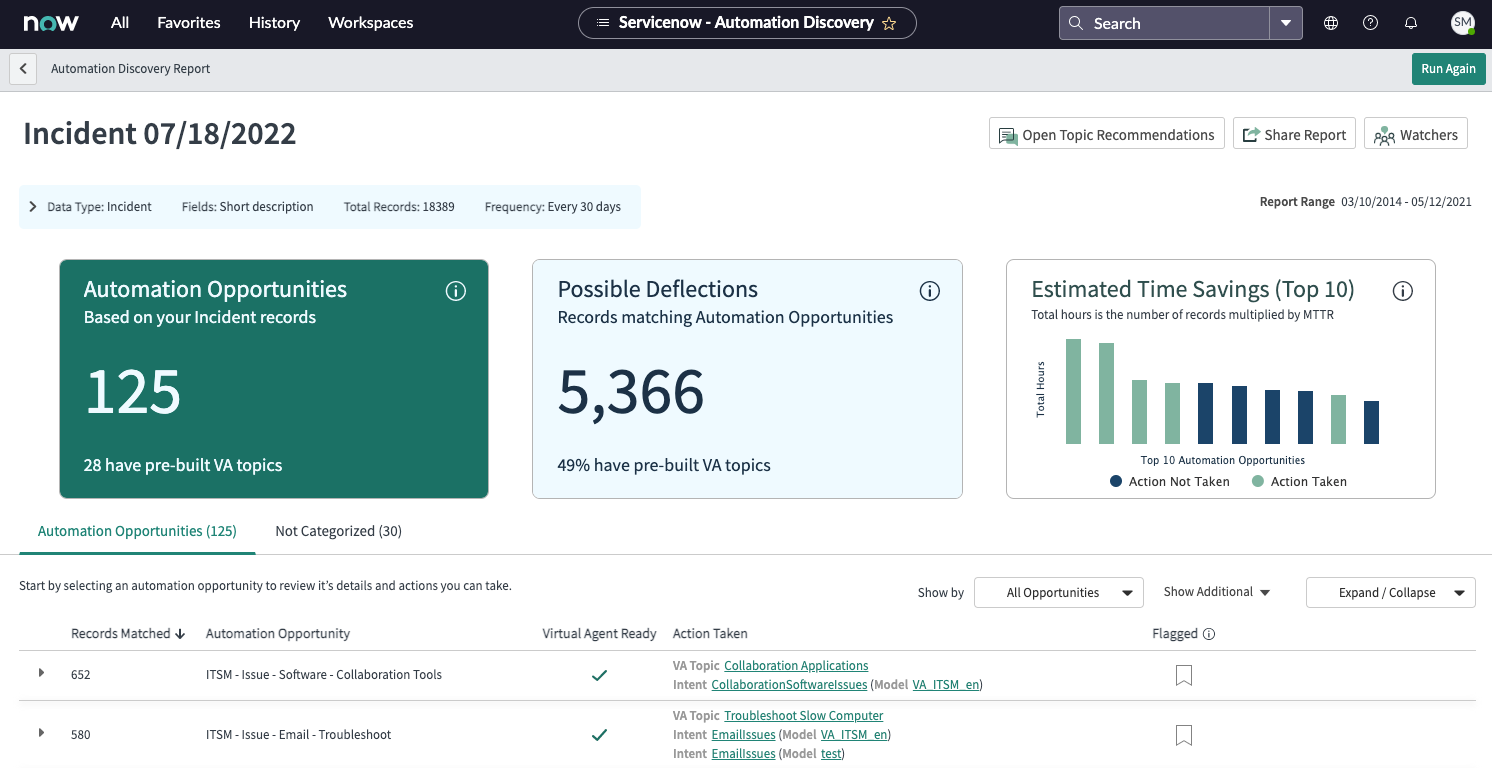Open the Troubleshoot Slow Computer topic link
The width and height of the screenshot is (1492, 768).
804,715
